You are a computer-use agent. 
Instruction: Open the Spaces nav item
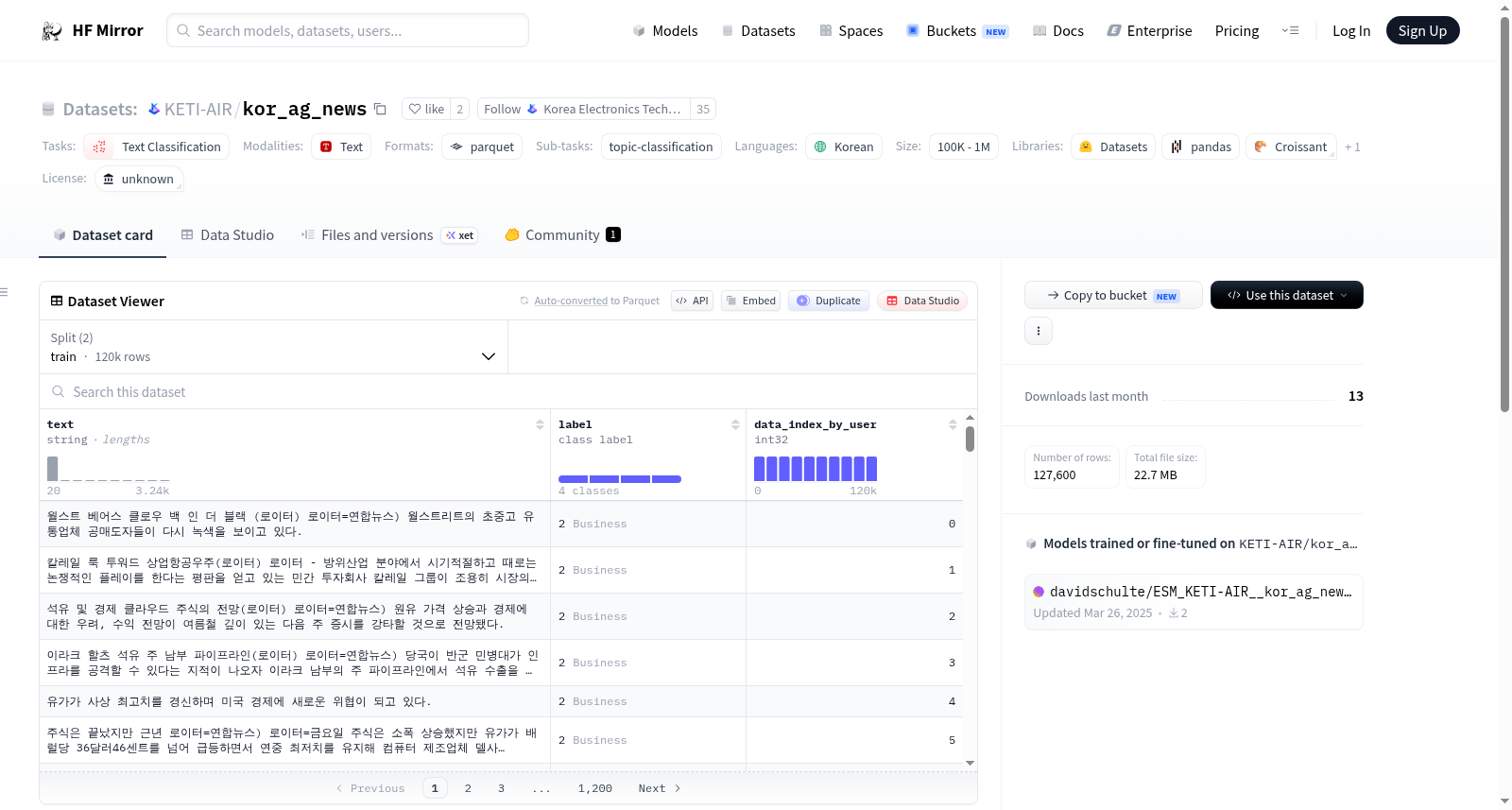[x=851, y=30]
